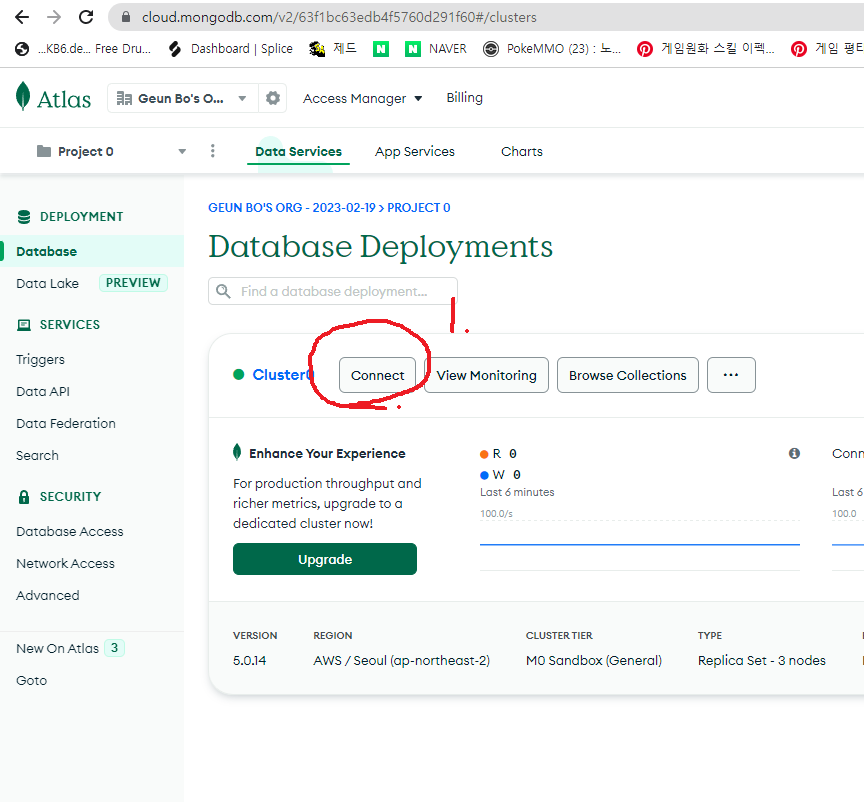Open Data Federation in the sidebar
The width and height of the screenshot is (864, 802).
(66, 423)
